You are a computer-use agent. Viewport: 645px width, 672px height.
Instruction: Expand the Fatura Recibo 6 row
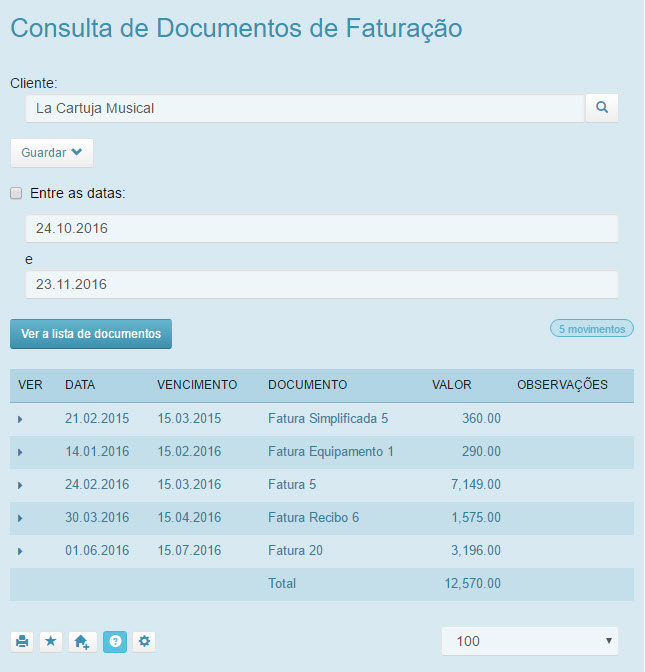click(x=20, y=518)
